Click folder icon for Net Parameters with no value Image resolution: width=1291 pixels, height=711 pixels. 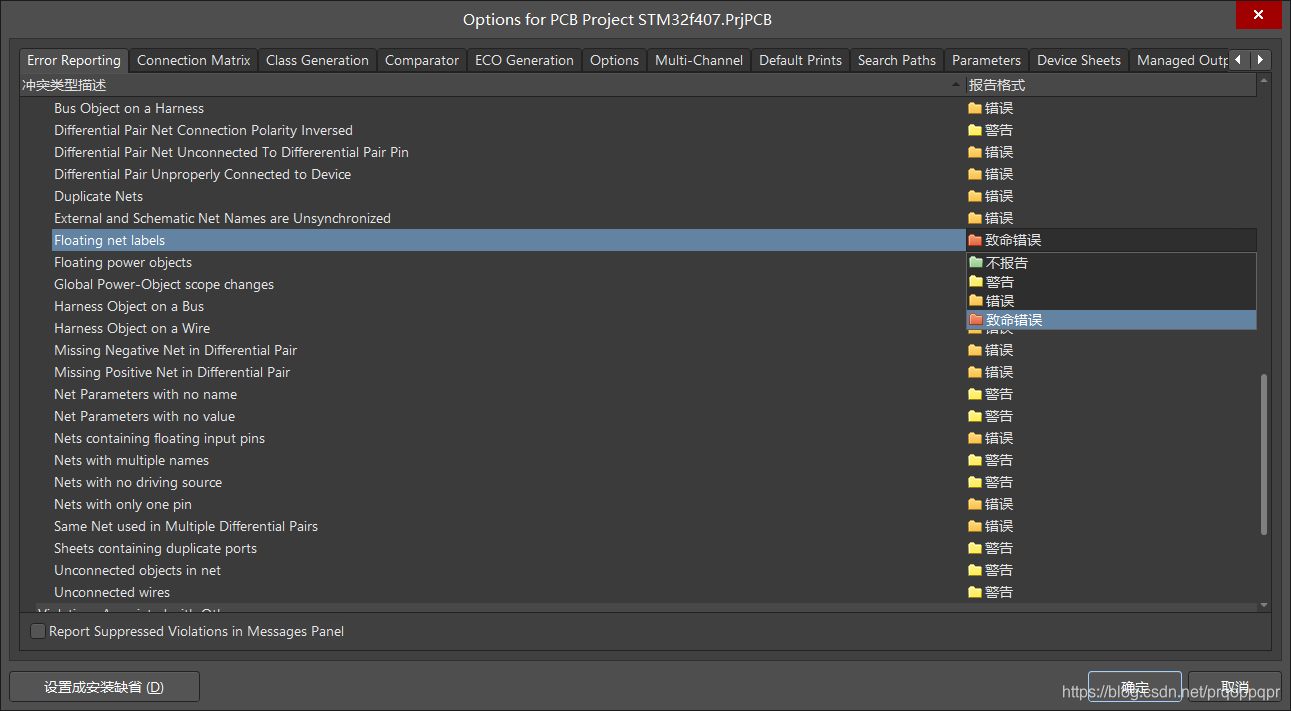975,416
